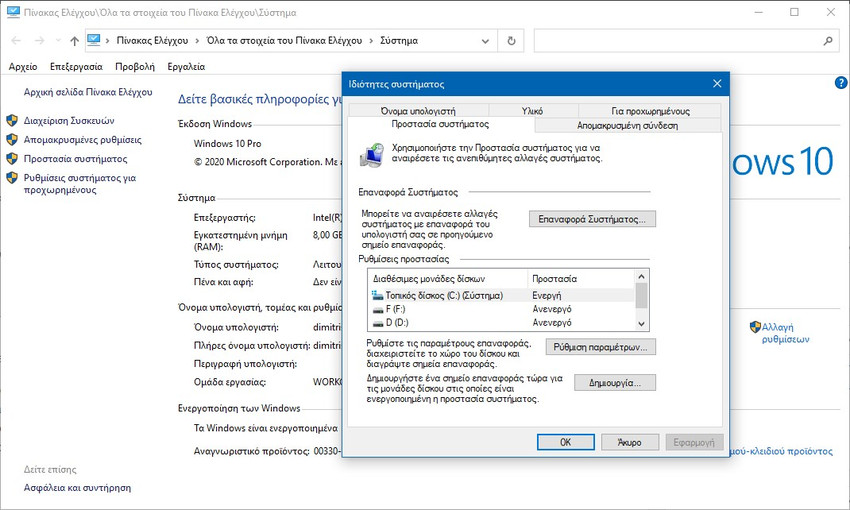Screen dimensions: 850x510
Task: Click the computer icon in address bar
Action: click(94, 40)
